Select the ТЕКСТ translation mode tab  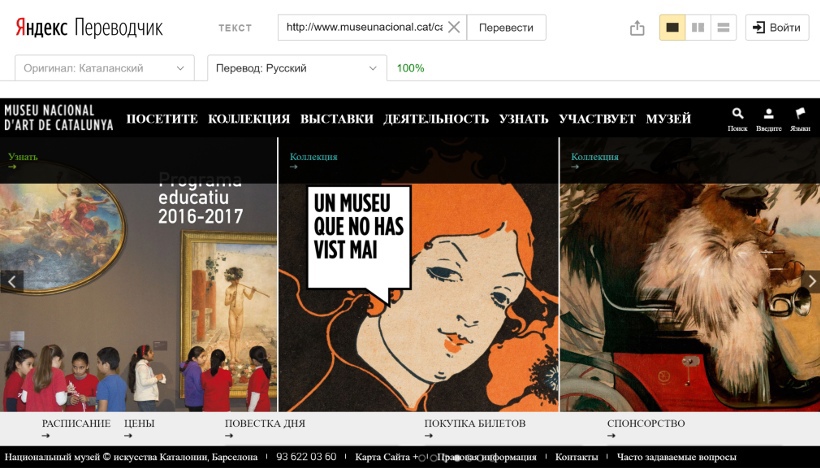[x=235, y=28]
